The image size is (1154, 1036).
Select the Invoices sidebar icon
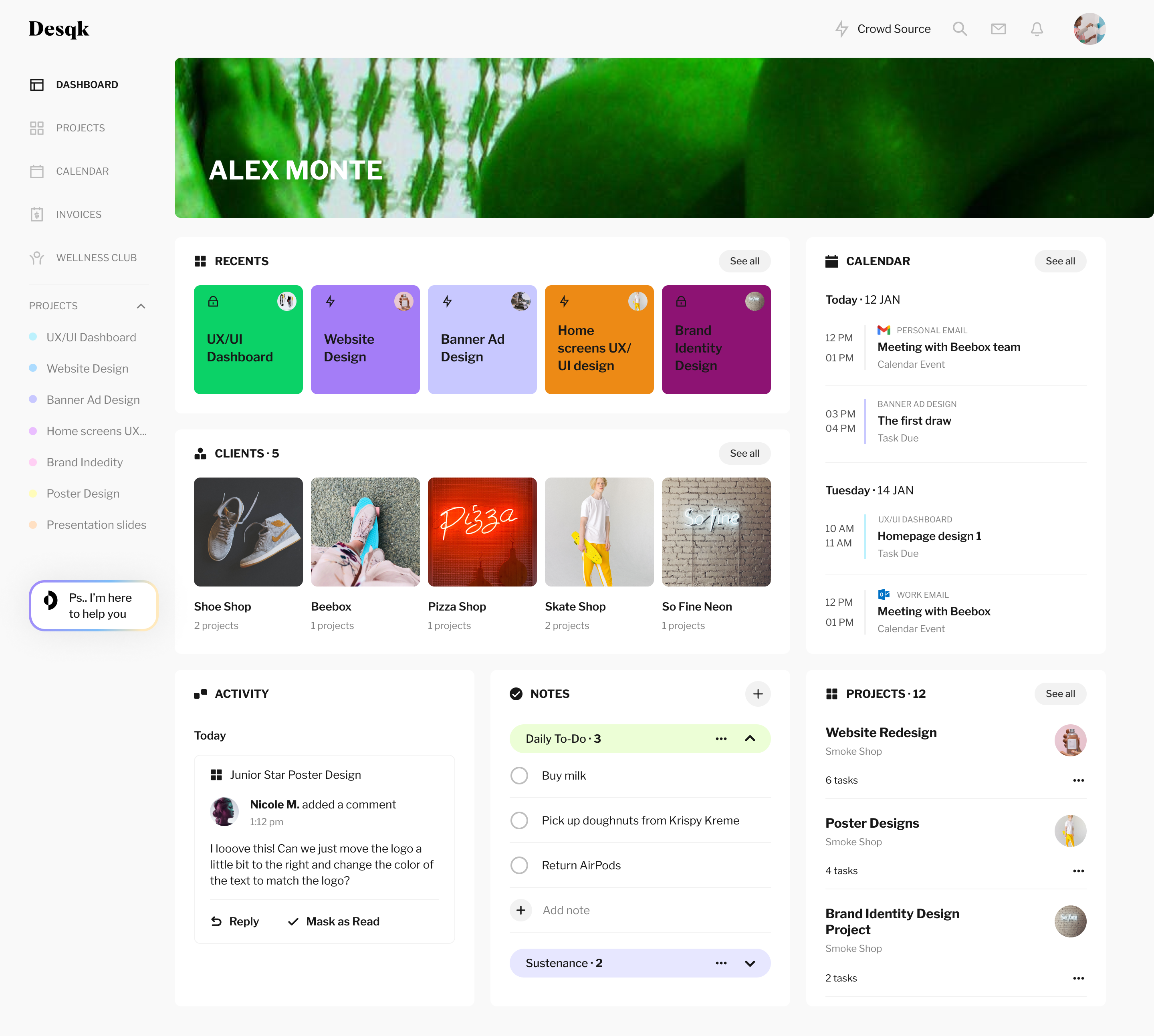37,215
